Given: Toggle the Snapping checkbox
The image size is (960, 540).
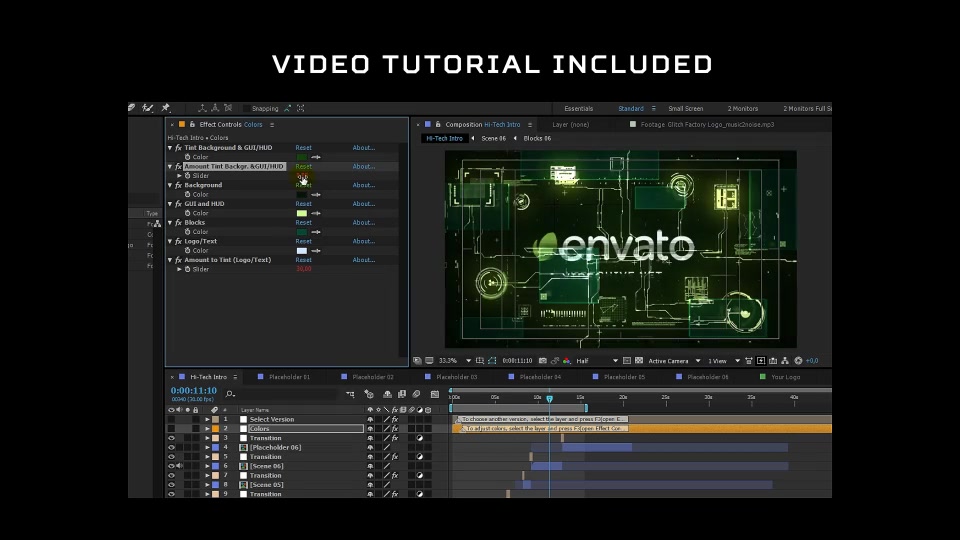Looking at the screenshot, I should click(247, 108).
